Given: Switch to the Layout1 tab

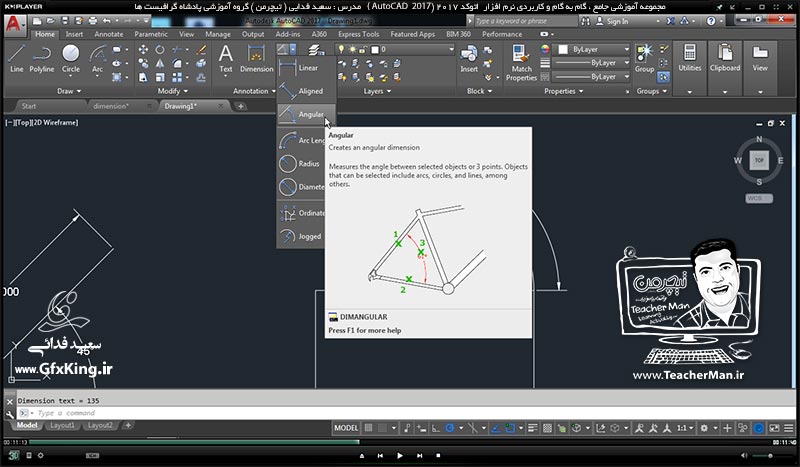Looking at the screenshot, I should coord(62,426).
